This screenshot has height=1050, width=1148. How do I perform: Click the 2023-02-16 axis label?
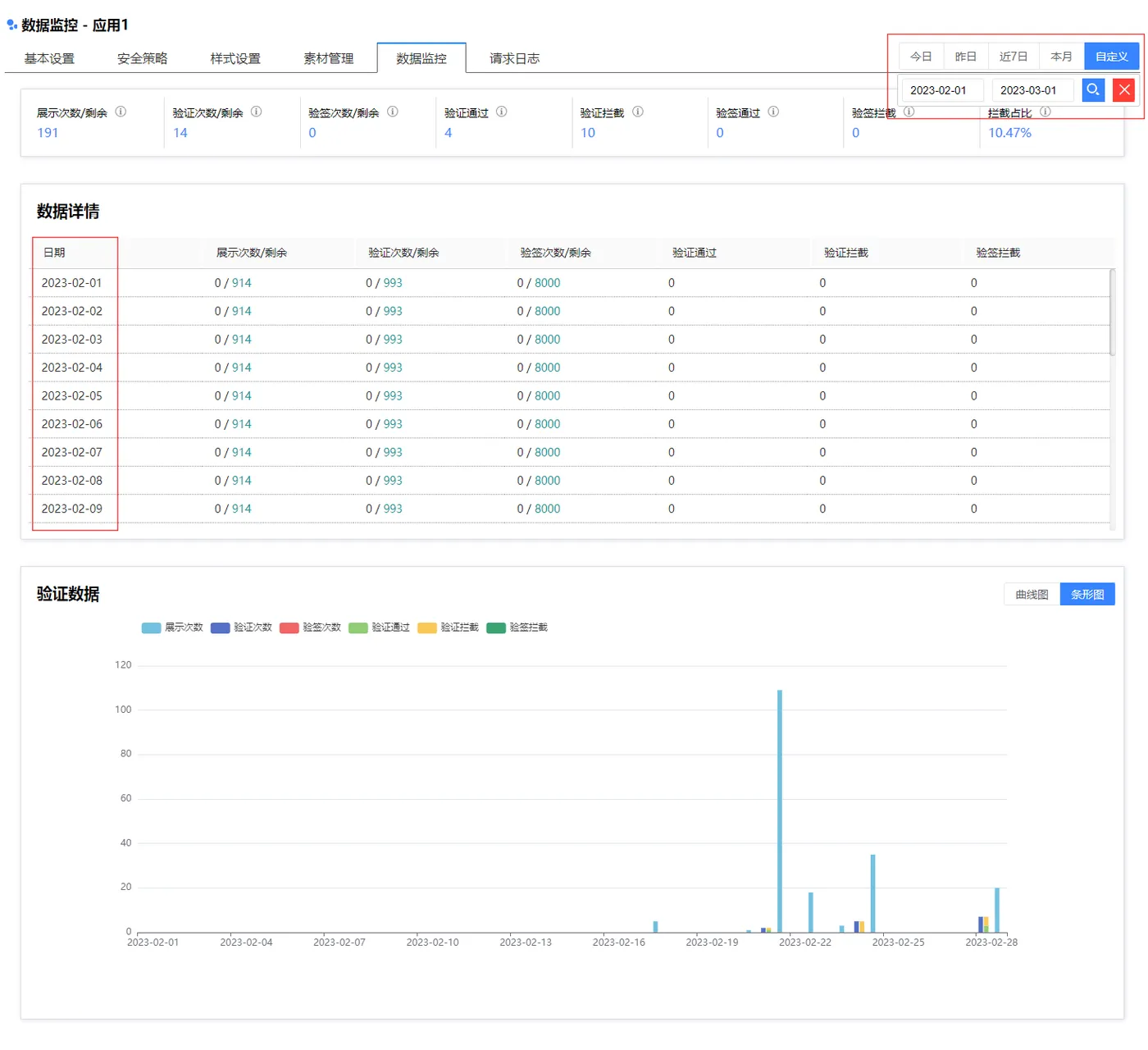point(619,943)
